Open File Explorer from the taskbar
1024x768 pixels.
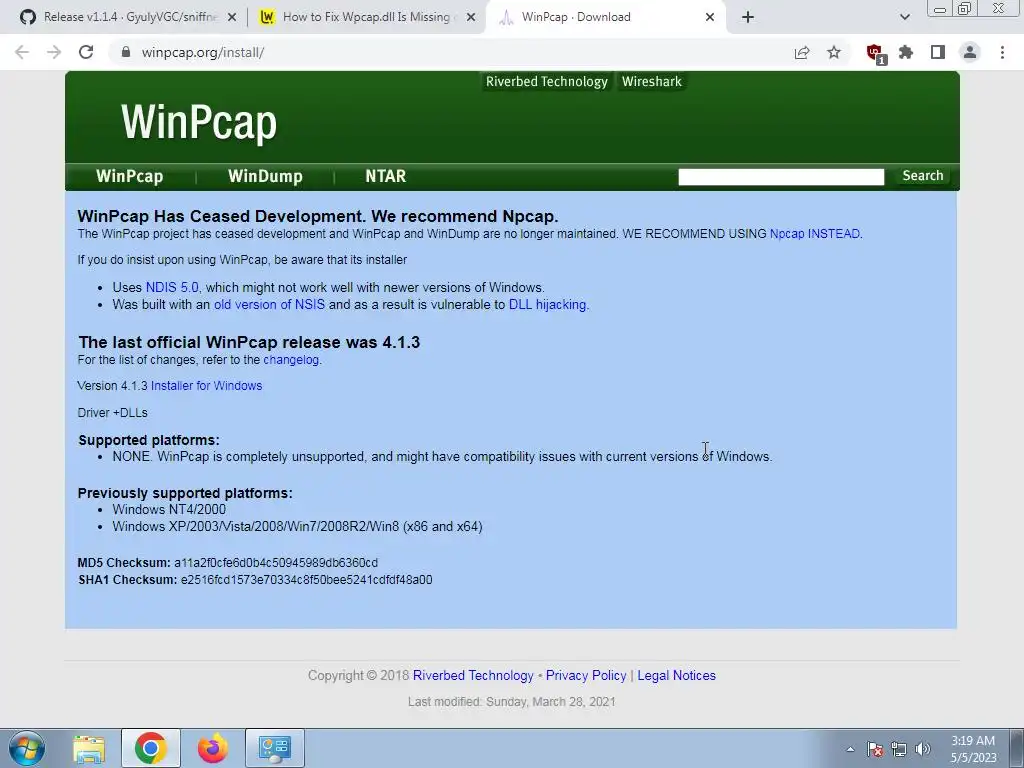89,748
